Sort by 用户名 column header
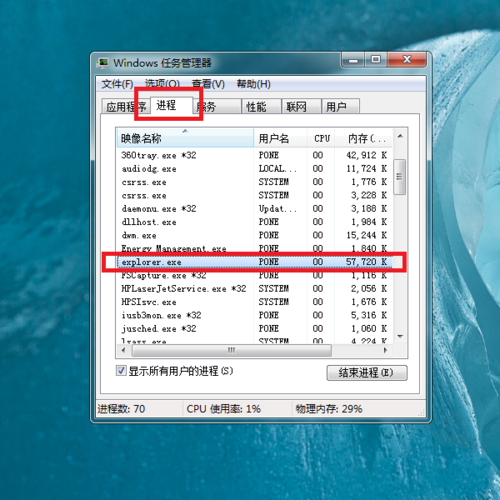The height and width of the screenshot is (500, 500). point(280,138)
